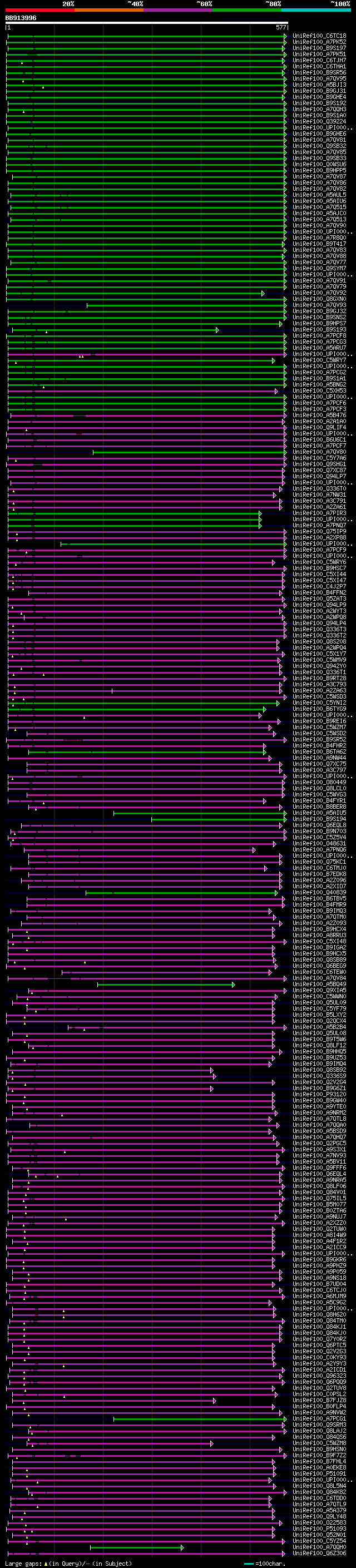Click hit label UniRef100_Q40839
356x1568 pixels.
(319, 892)
